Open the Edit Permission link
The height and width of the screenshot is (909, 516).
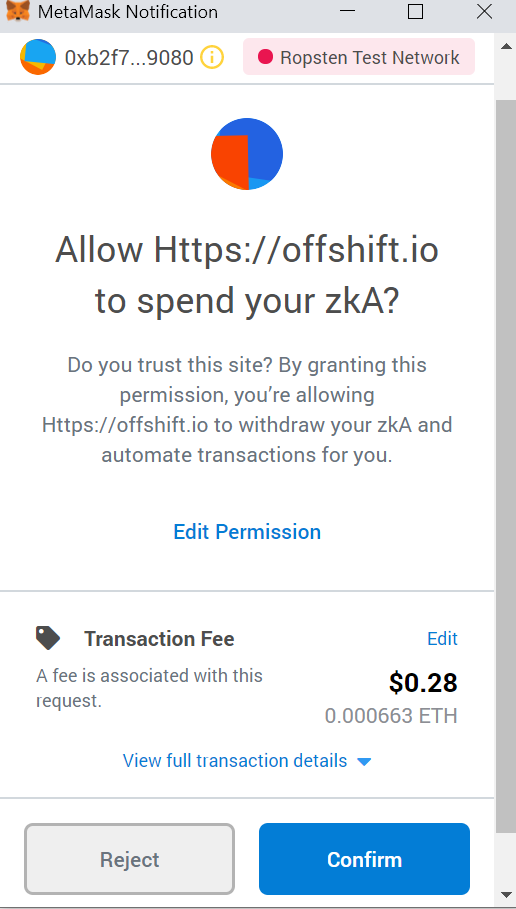click(247, 532)
